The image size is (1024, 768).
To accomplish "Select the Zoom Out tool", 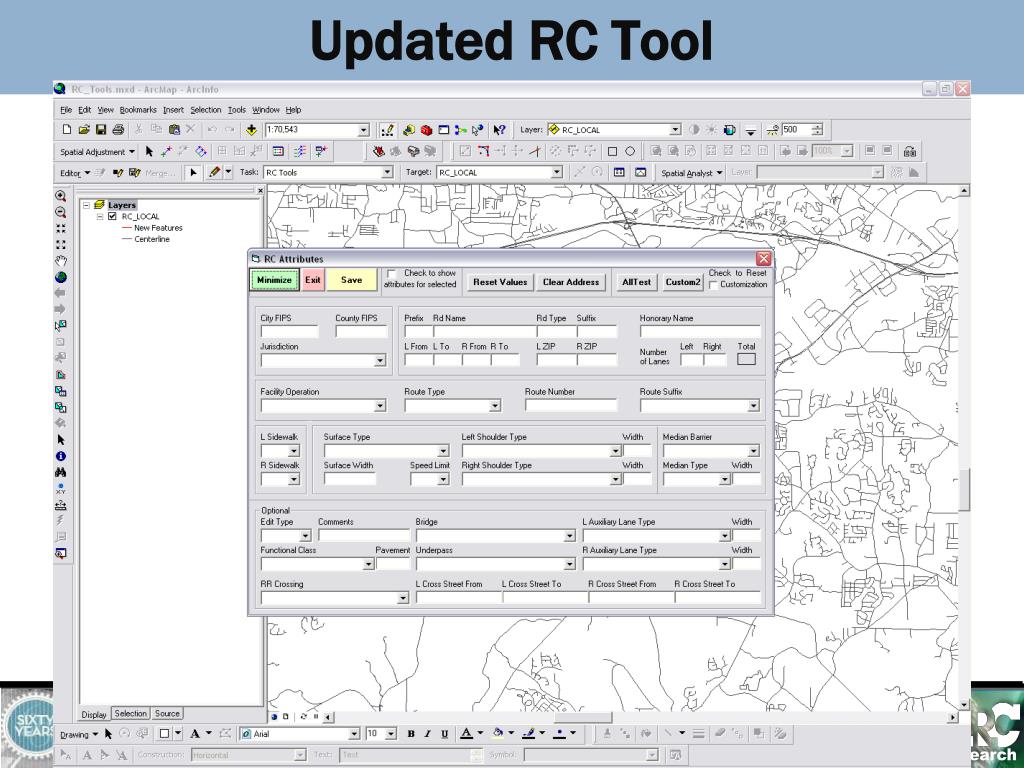I will pos(61,212).
